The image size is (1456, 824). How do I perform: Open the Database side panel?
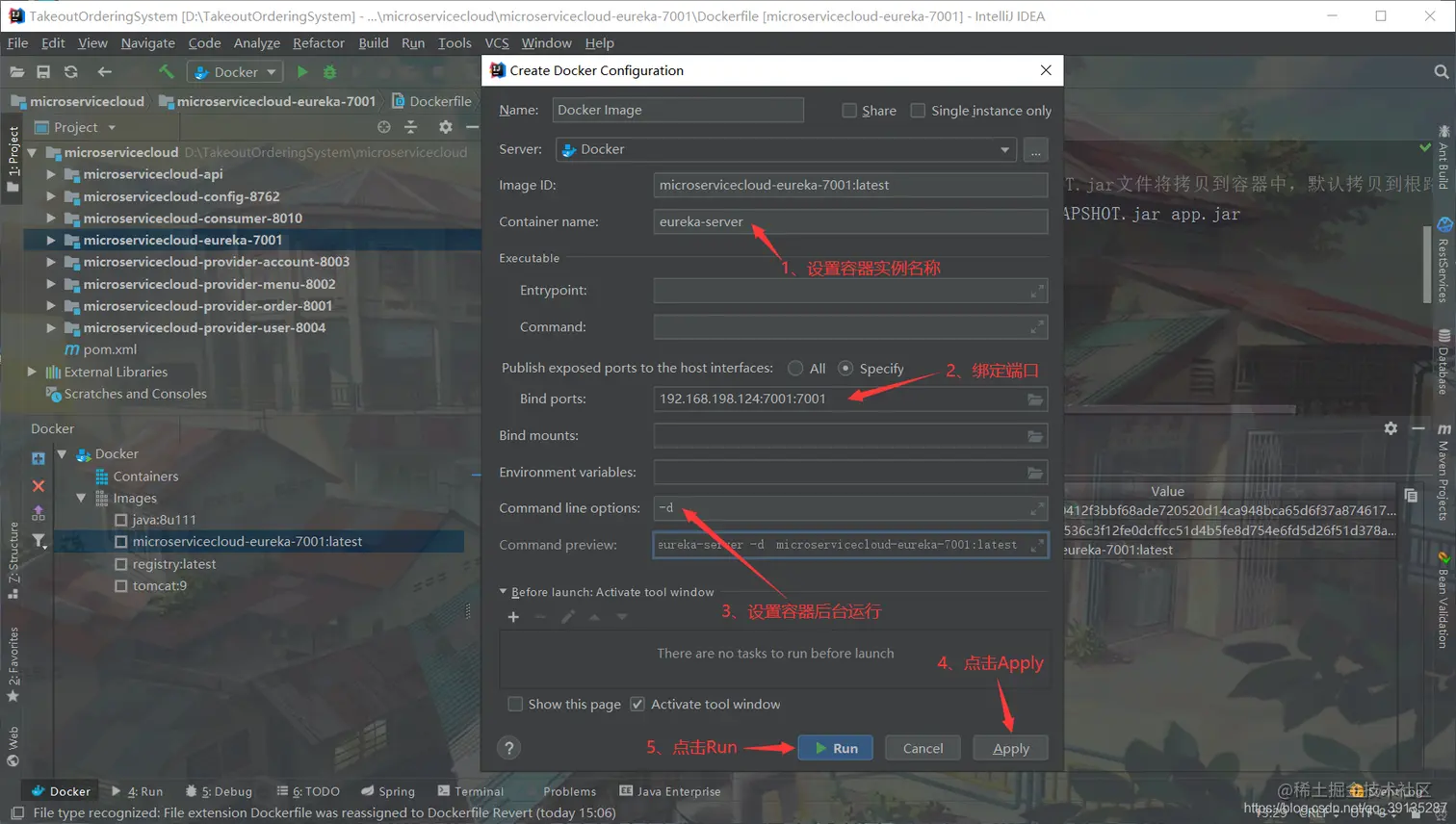(1443, 362)
